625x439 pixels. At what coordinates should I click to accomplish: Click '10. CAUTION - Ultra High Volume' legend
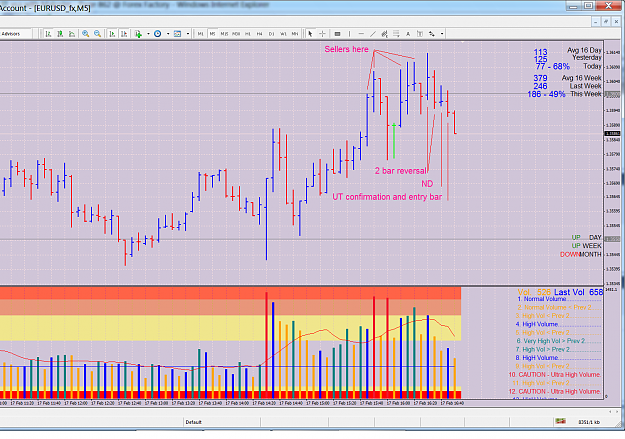point(554,374)
